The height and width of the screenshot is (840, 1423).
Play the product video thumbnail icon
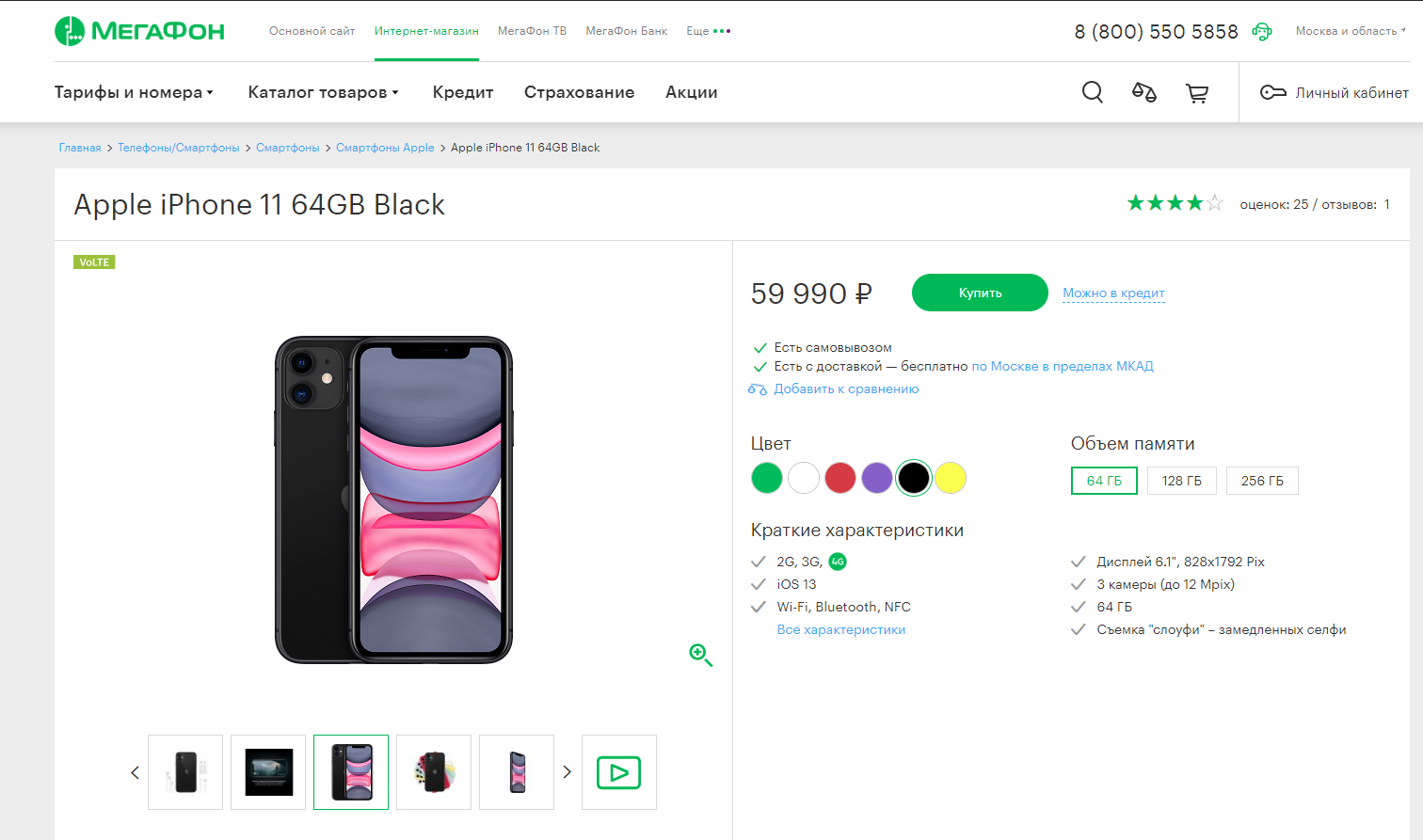click(618, 772)
